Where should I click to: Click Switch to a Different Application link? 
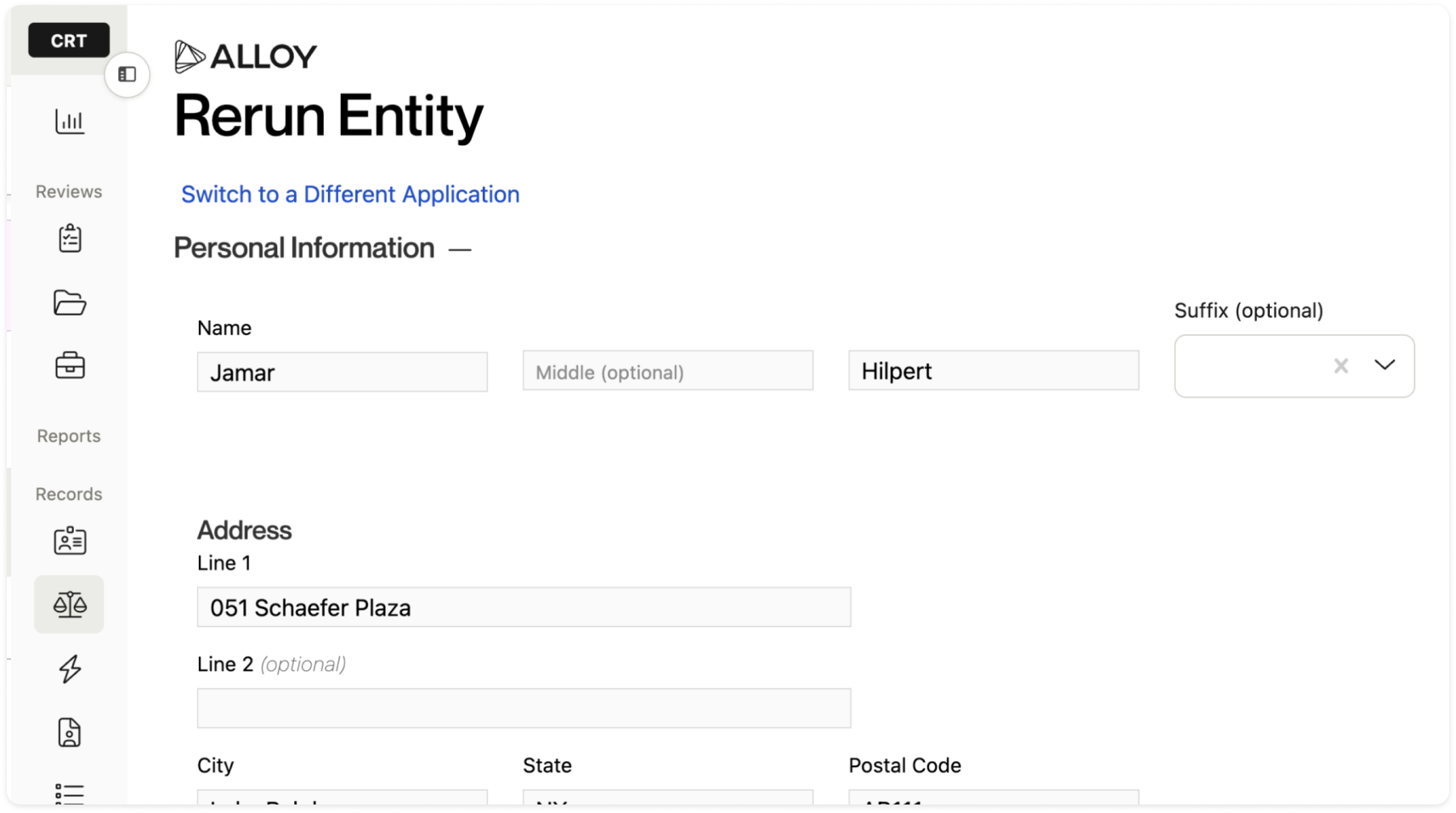pyautogui.click(x=350, y=195)
